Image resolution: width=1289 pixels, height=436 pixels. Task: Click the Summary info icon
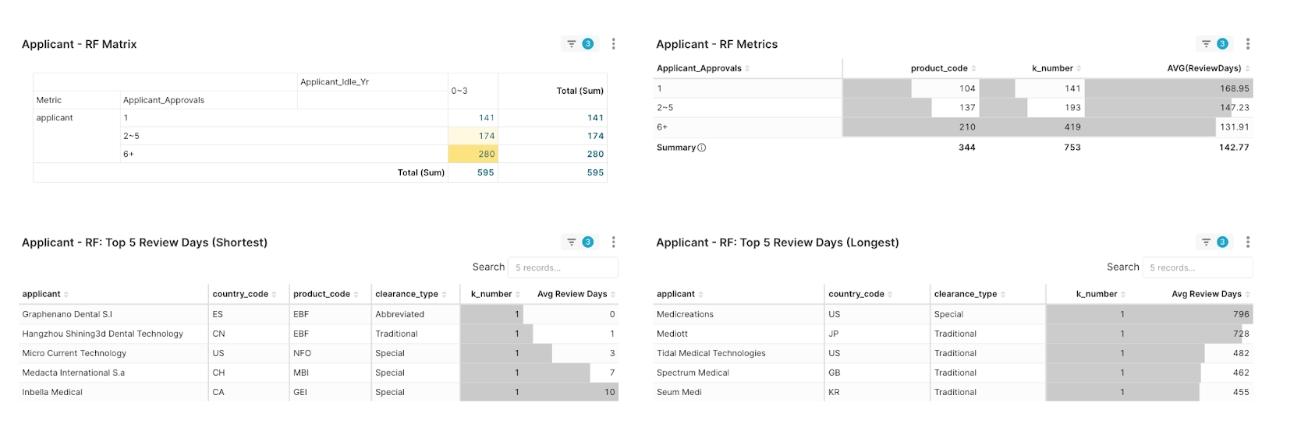pyautogui.click(x=701, y=148)
